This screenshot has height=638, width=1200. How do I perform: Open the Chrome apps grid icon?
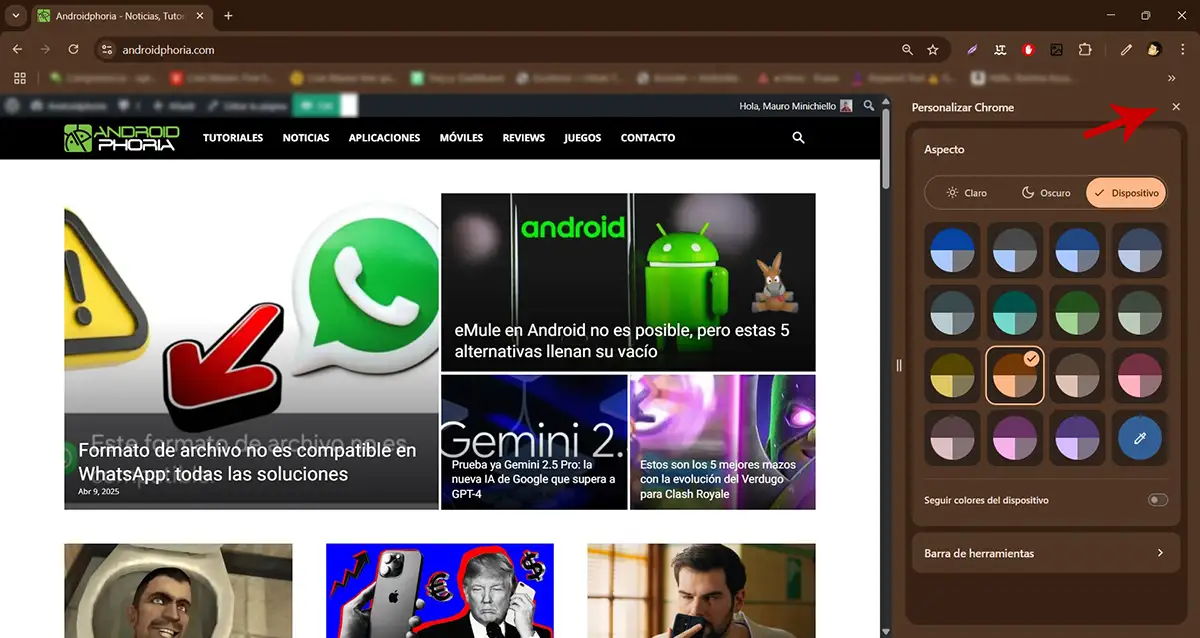pyautogui.click(x=19, y=78)
